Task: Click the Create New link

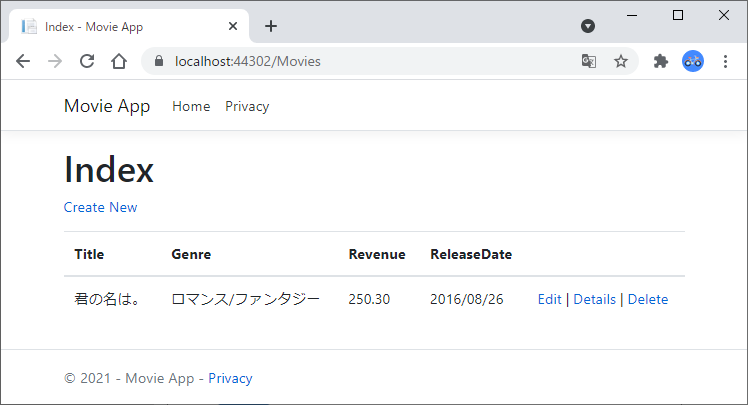Action: click(x=101, y=208)
